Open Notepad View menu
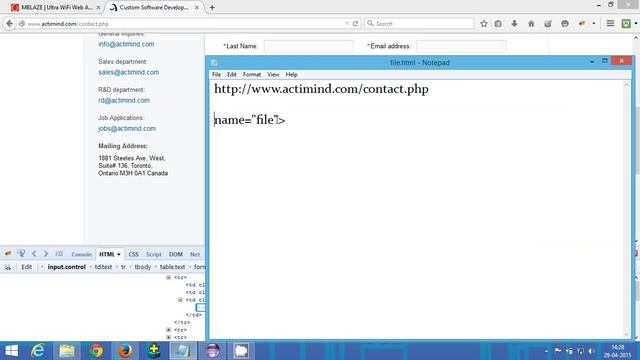 pyautogui.click(x=273, y=75)
